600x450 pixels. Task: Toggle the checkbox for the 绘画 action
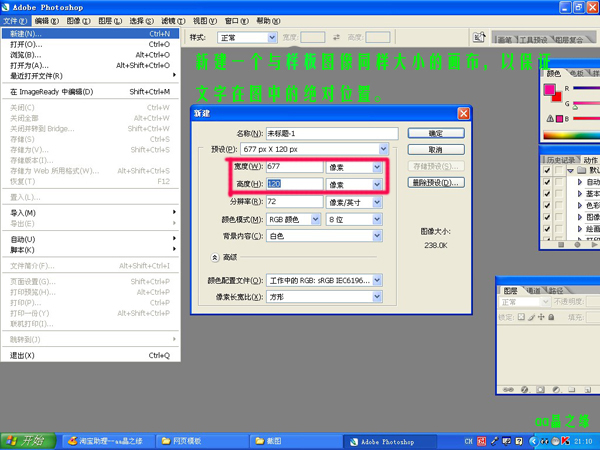pos(547,229)
